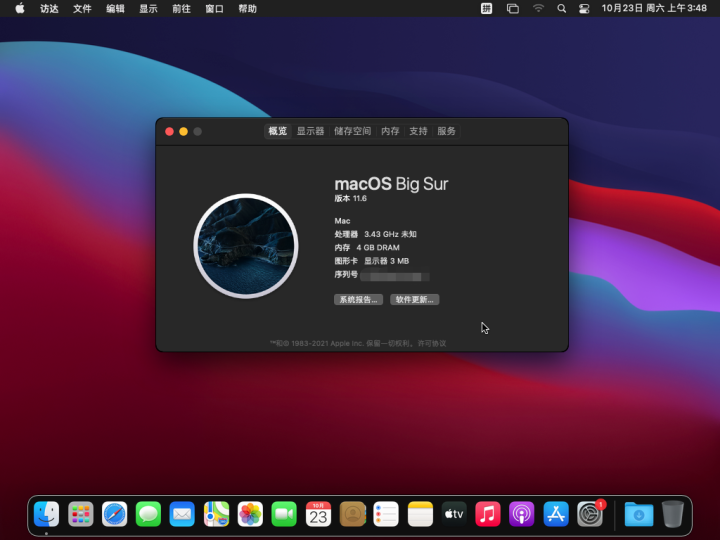The image size is (720, 540).
Task: Open Contacts app in Dock
Action: [352, 514]
